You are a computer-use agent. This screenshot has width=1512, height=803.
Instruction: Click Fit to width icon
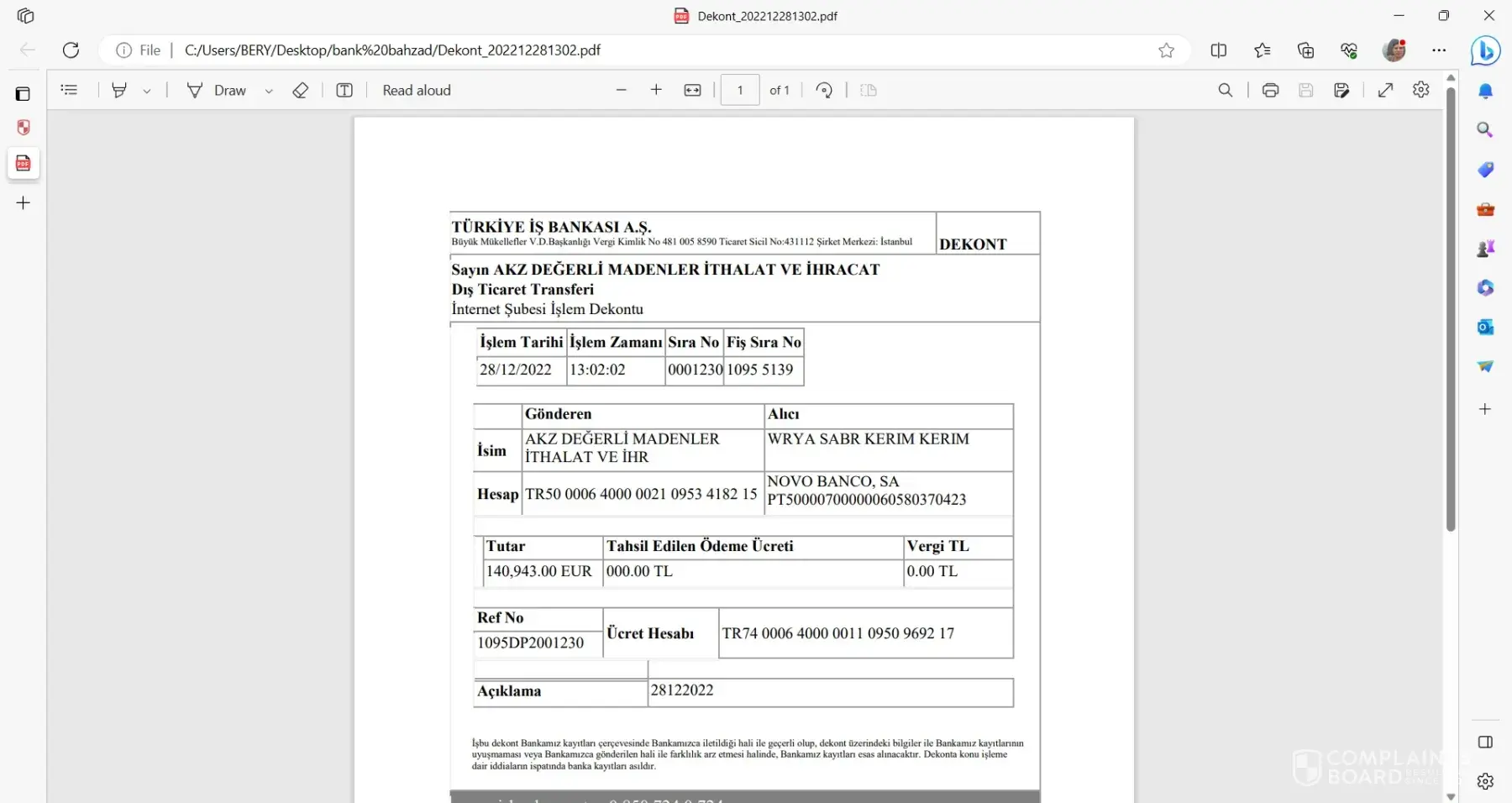coord(692,90)
